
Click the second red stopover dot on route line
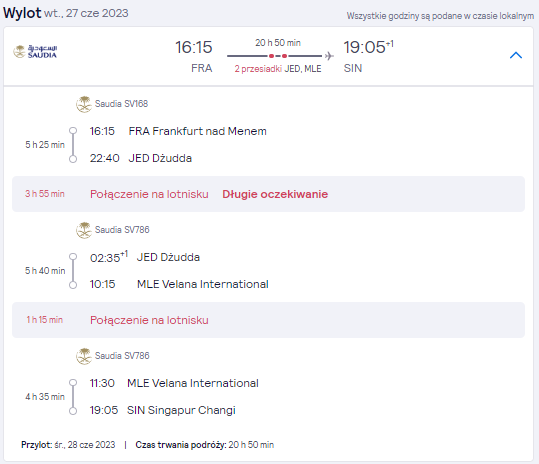coord(284,56)
